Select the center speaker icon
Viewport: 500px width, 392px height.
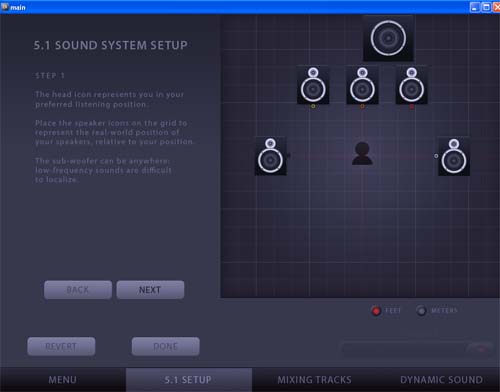(x=362, y=85)
